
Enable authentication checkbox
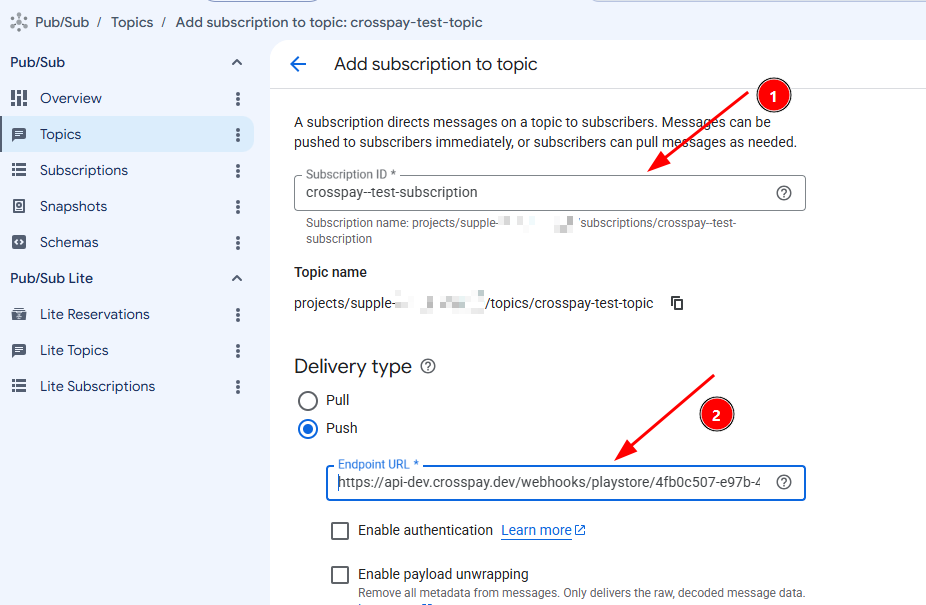(340, 531)
